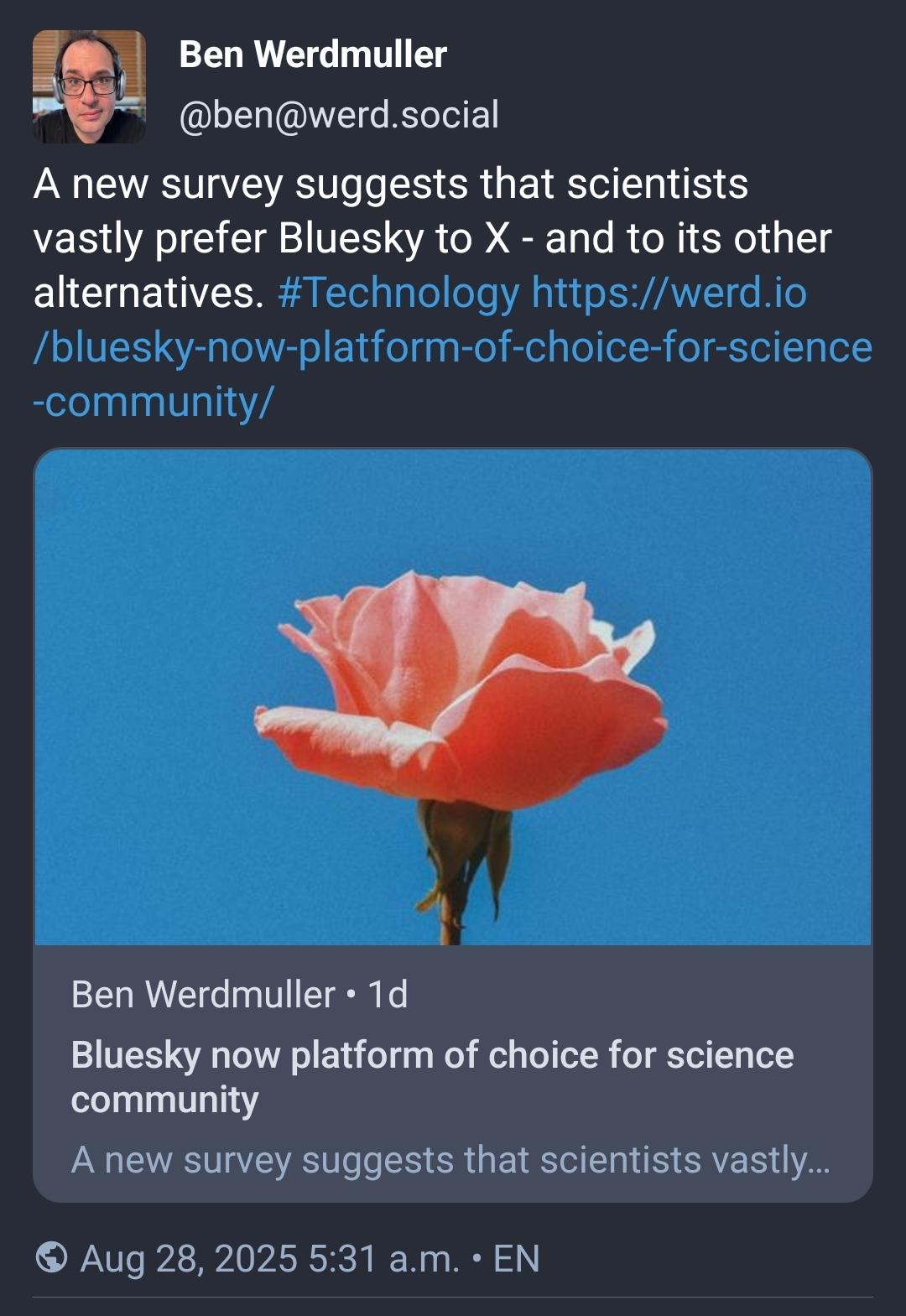Image resolution: width=906 pixels, height=1316 pixels.
Task: Open the Aug 28, 2025 5:31 a.m. timestamp
Action: pyautogui.click(x=269, y=1258)
